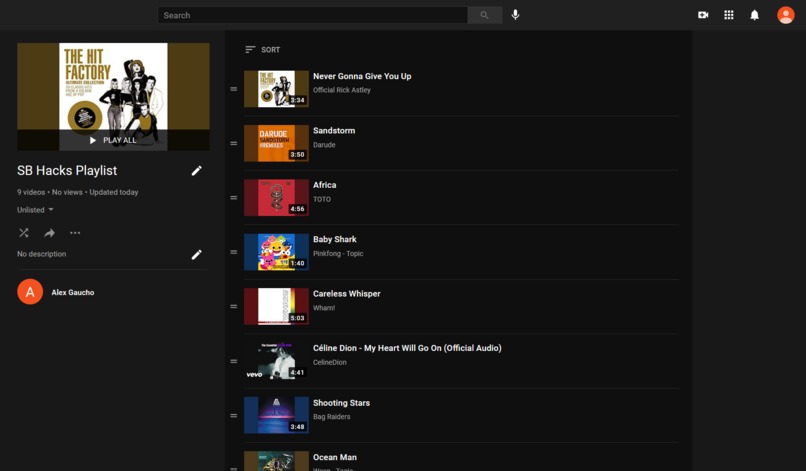Click the No description text
806x471 pixels.
(x=42, y=254)
